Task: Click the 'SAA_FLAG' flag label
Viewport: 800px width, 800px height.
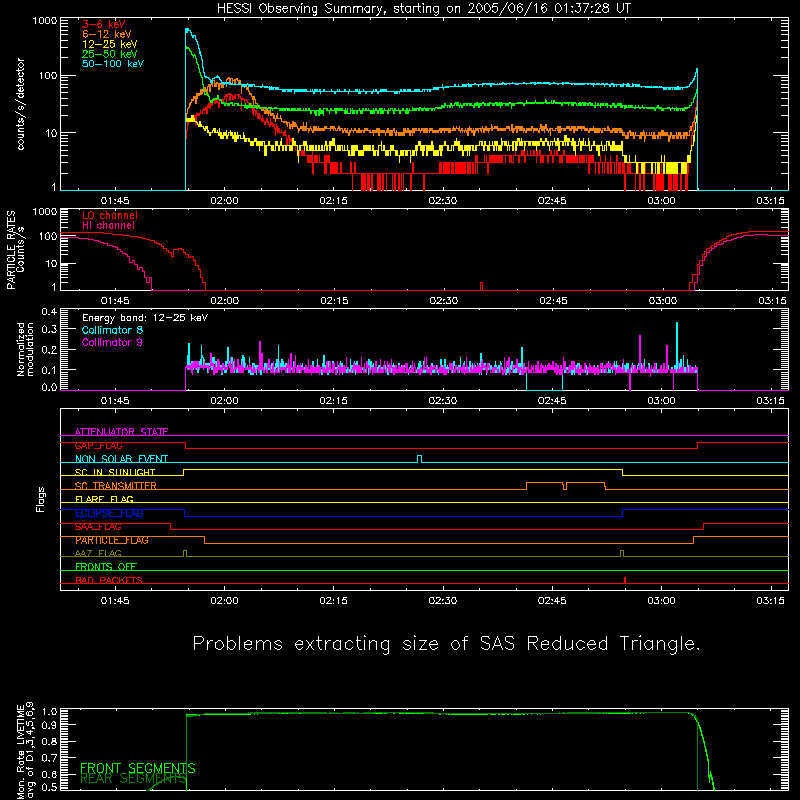Action: pos(98,527)
